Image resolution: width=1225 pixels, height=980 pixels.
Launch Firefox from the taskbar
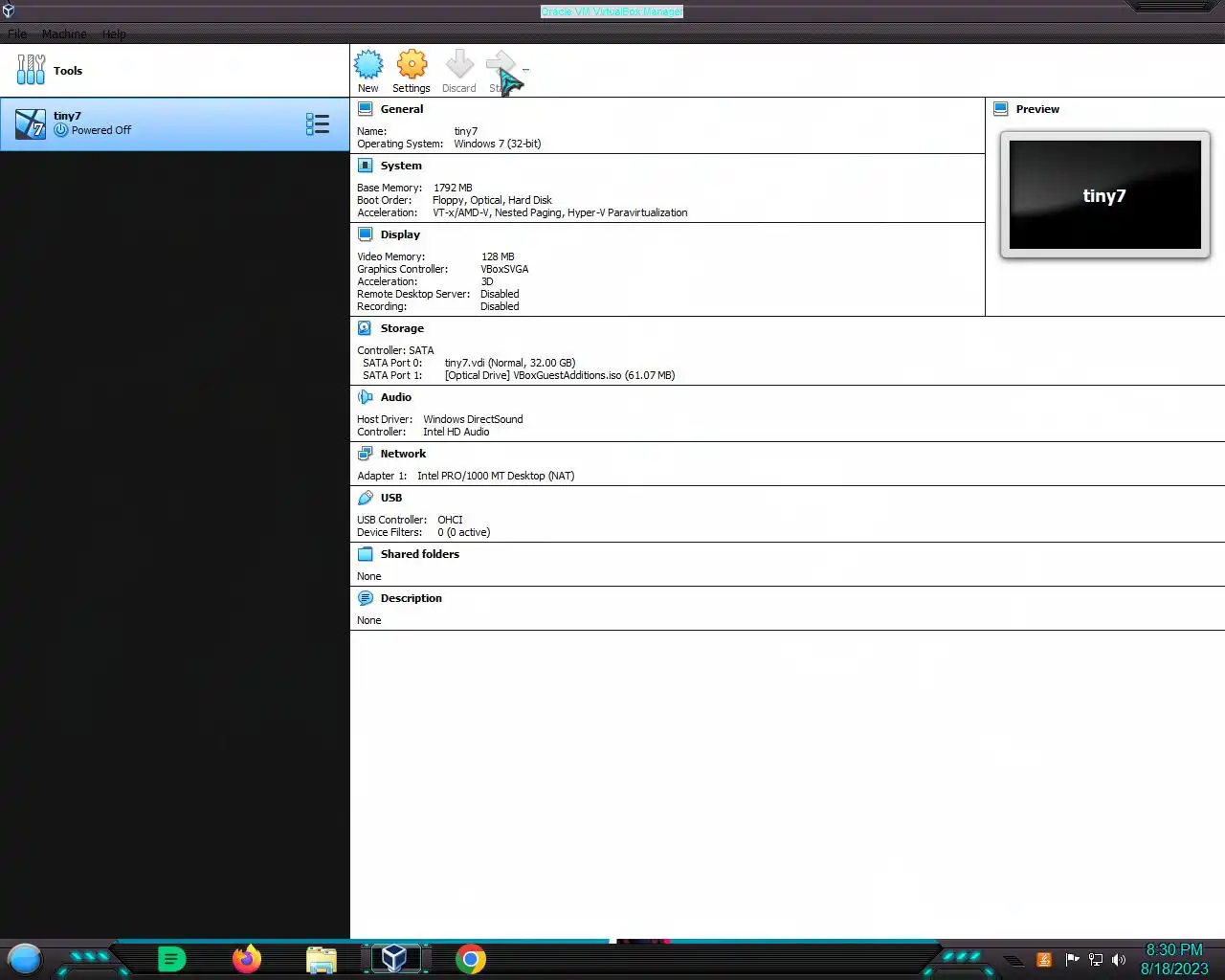tap(247, 958)
